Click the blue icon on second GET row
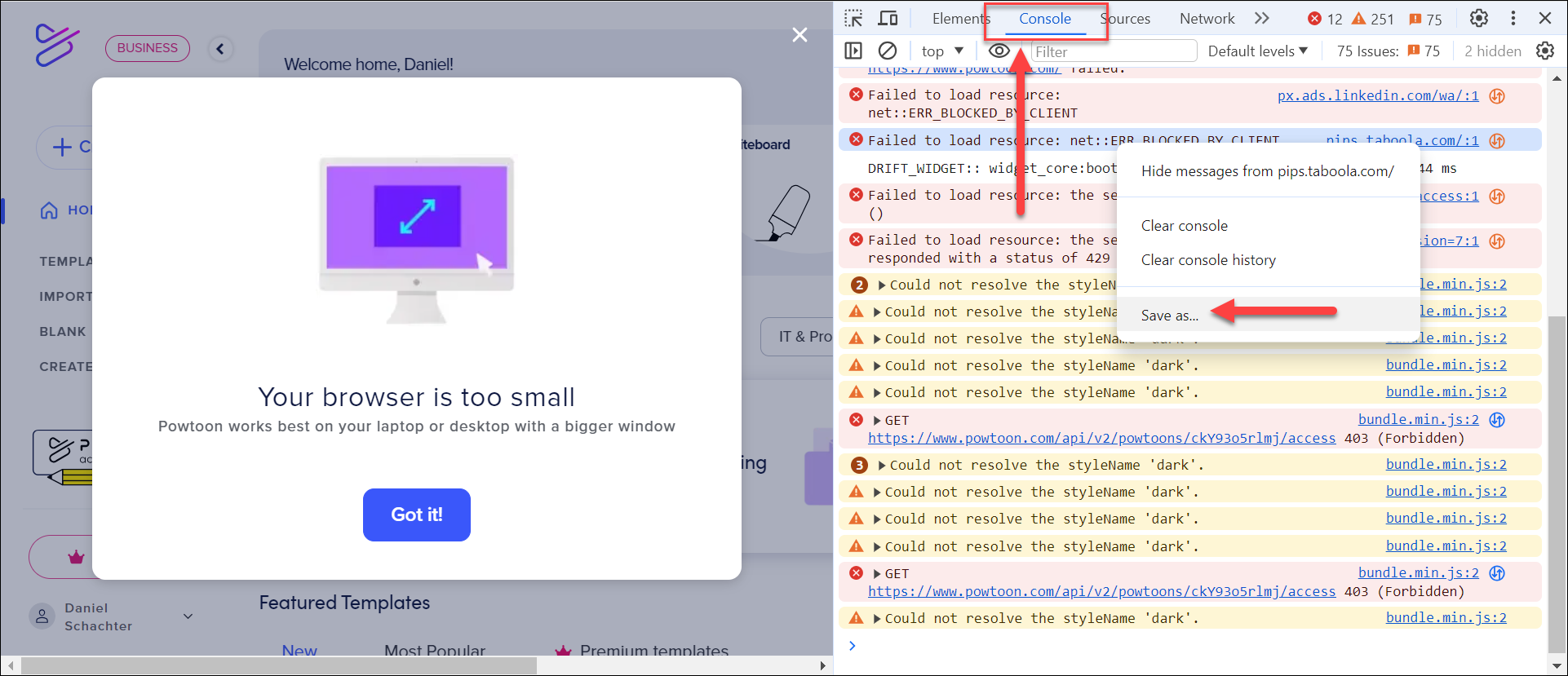 [1497, 573]
